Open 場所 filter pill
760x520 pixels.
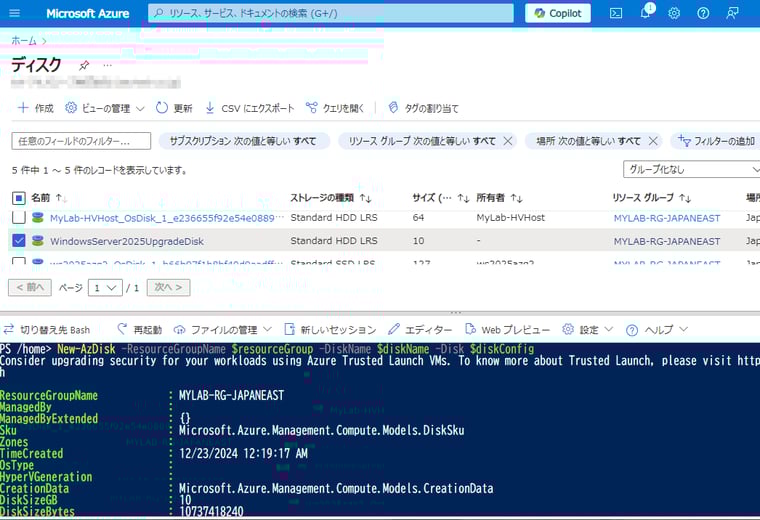coord(588,141)
